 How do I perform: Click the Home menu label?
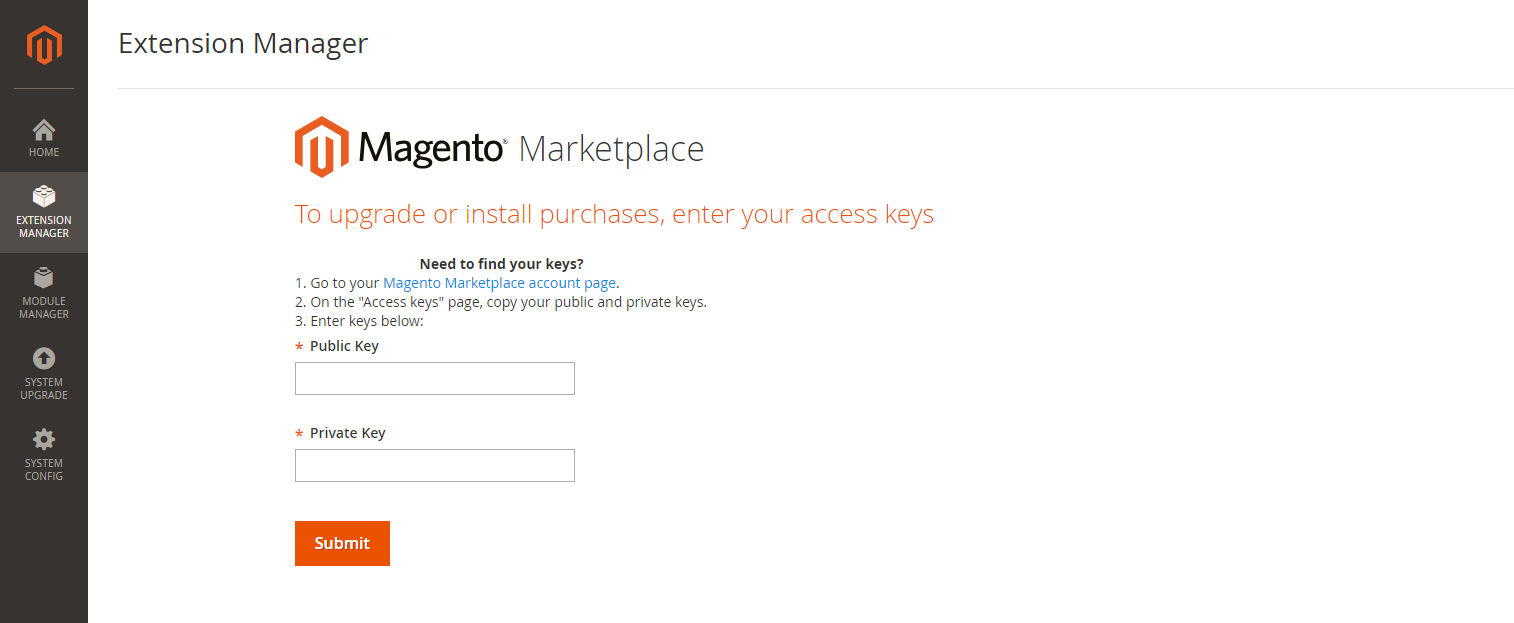(44, 152)
